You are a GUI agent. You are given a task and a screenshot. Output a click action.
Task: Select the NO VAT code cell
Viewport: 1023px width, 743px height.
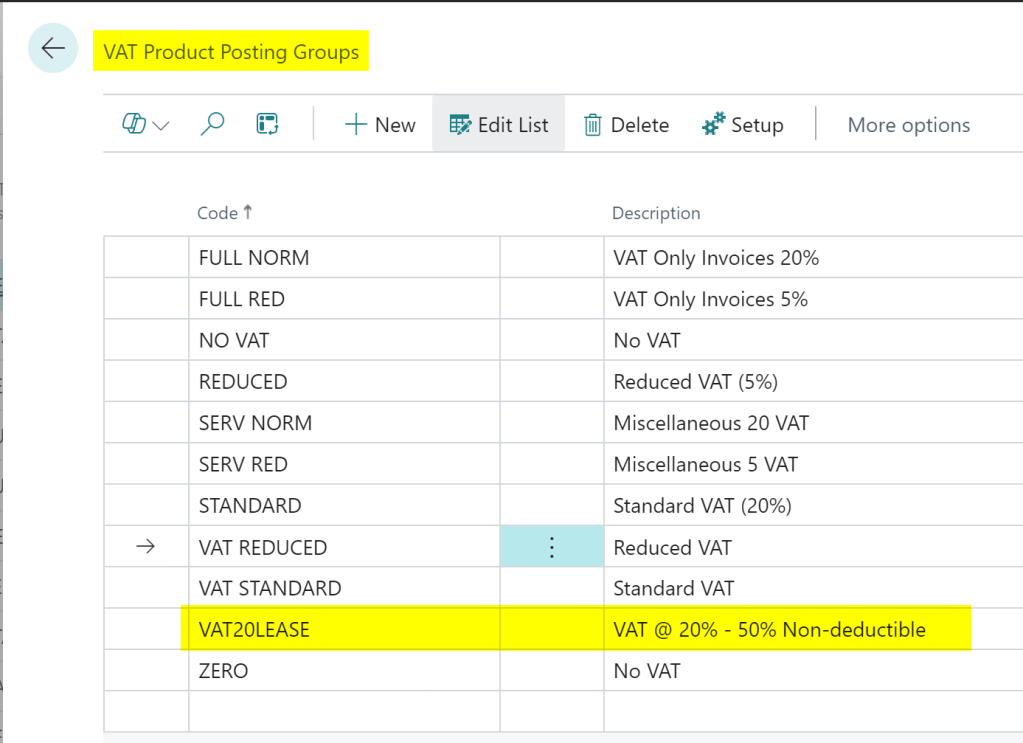(234, 341)
